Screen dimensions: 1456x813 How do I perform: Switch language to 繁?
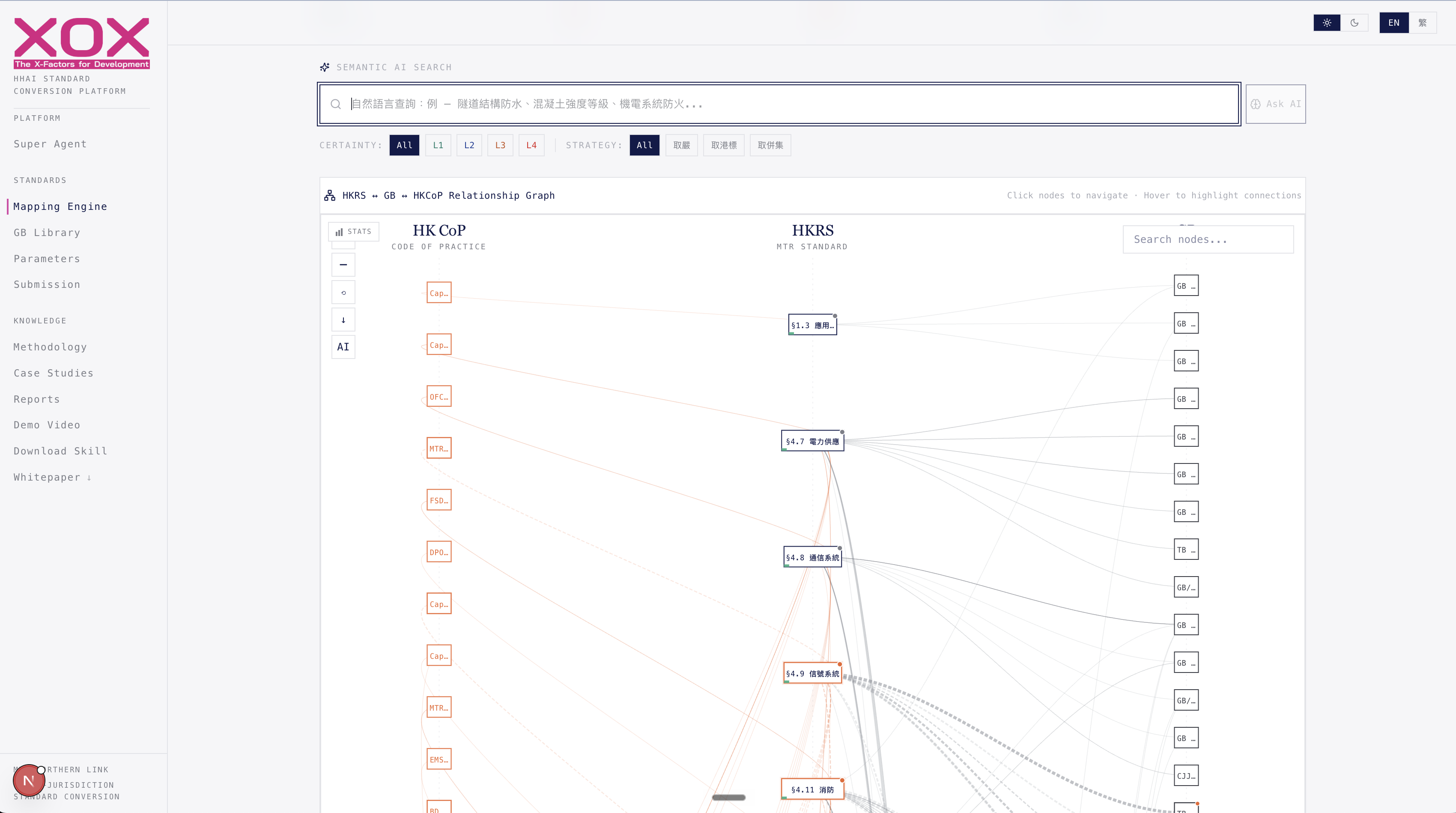click(1422, 23)
